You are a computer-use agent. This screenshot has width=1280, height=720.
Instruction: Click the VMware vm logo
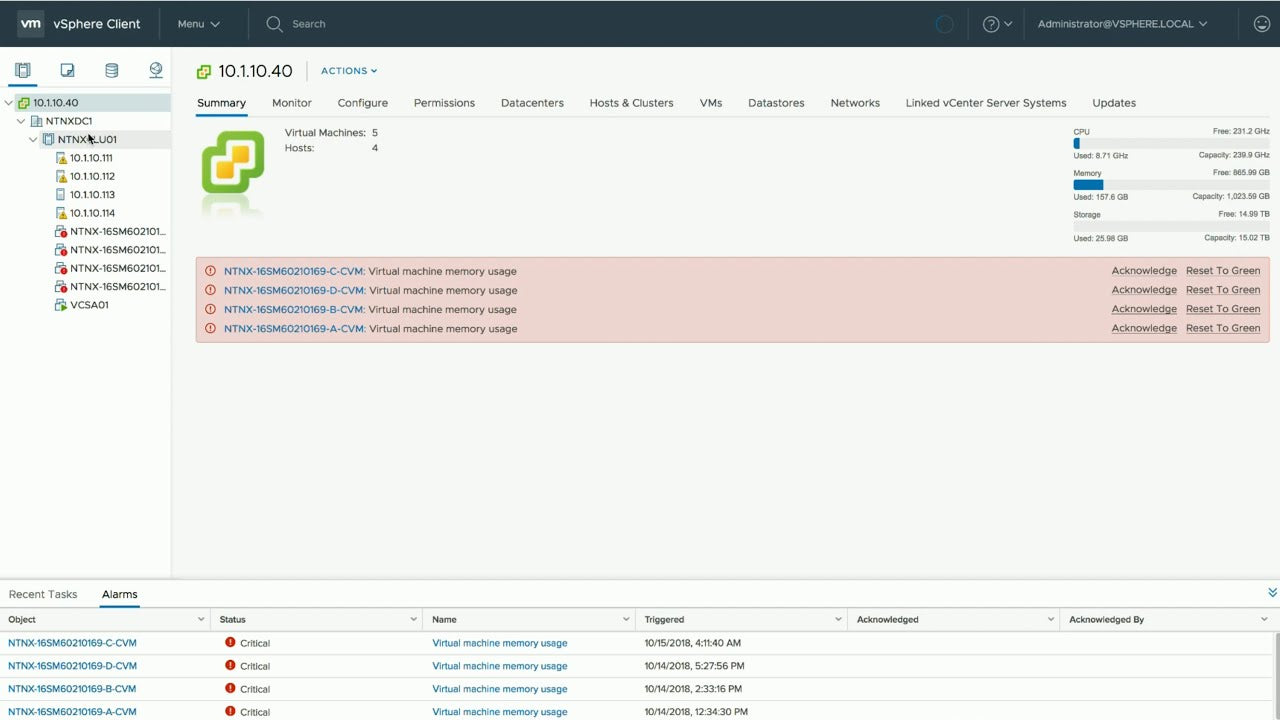coord(31,24)
